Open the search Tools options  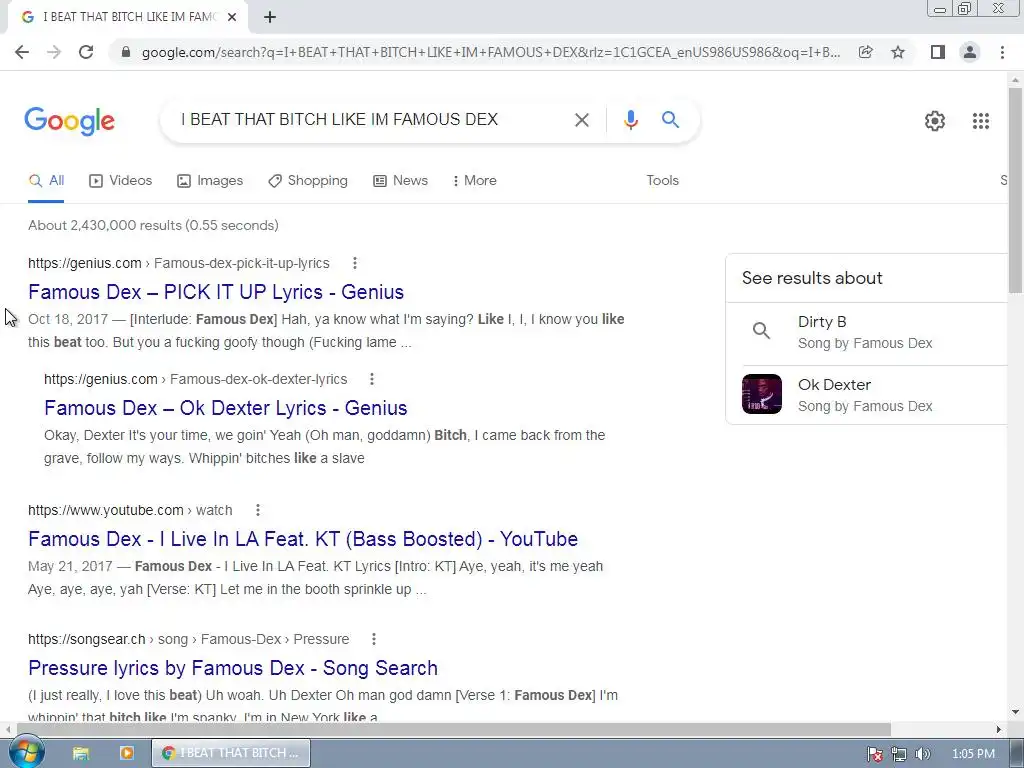pos(662,180)
